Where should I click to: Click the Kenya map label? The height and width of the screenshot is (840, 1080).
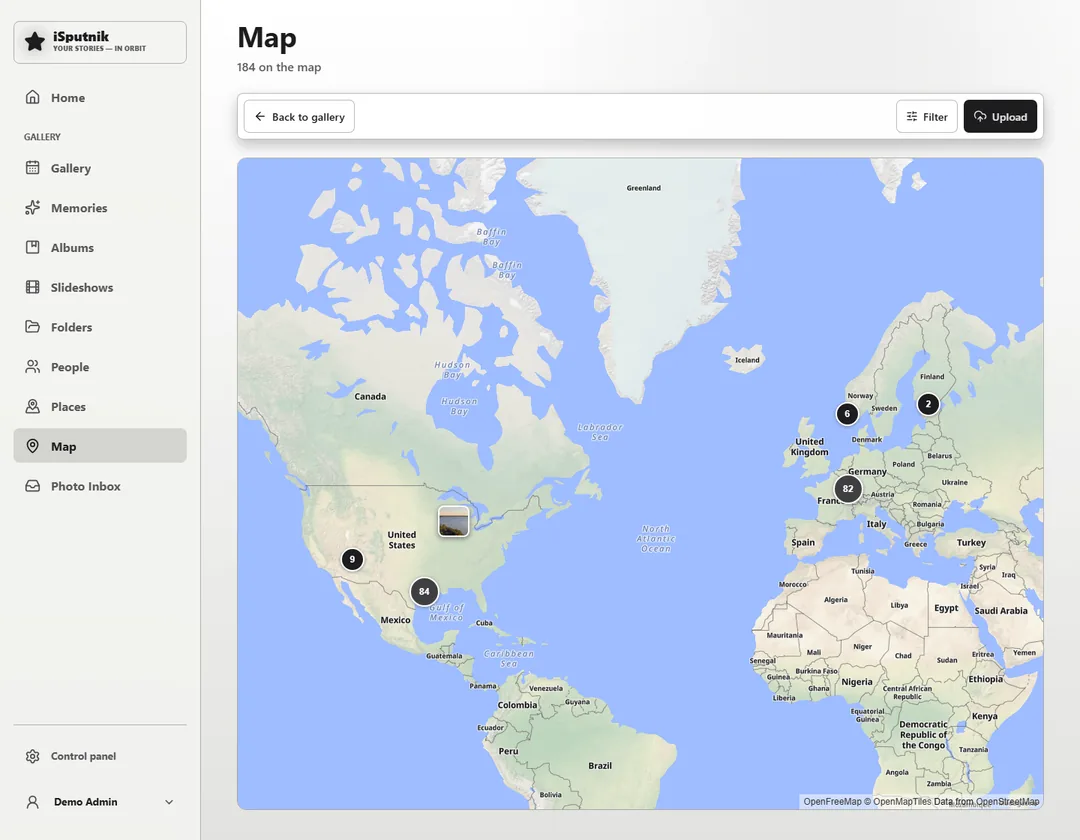(984, 716)
